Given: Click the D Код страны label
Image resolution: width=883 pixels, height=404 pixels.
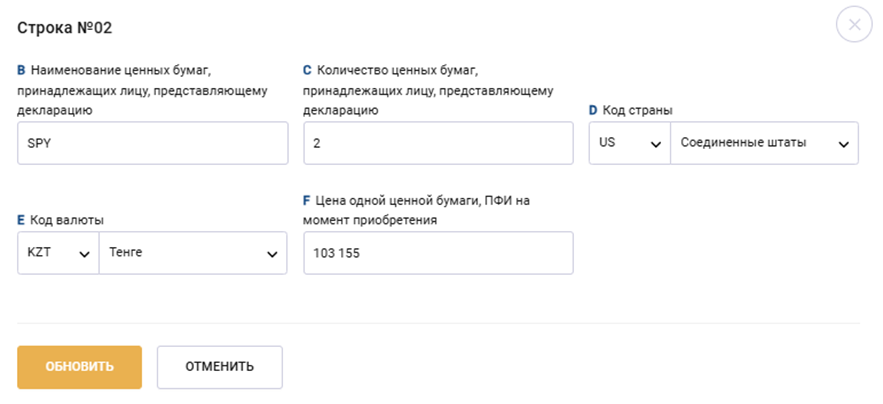Looking at the screenshot, I should tap(636, 110).
